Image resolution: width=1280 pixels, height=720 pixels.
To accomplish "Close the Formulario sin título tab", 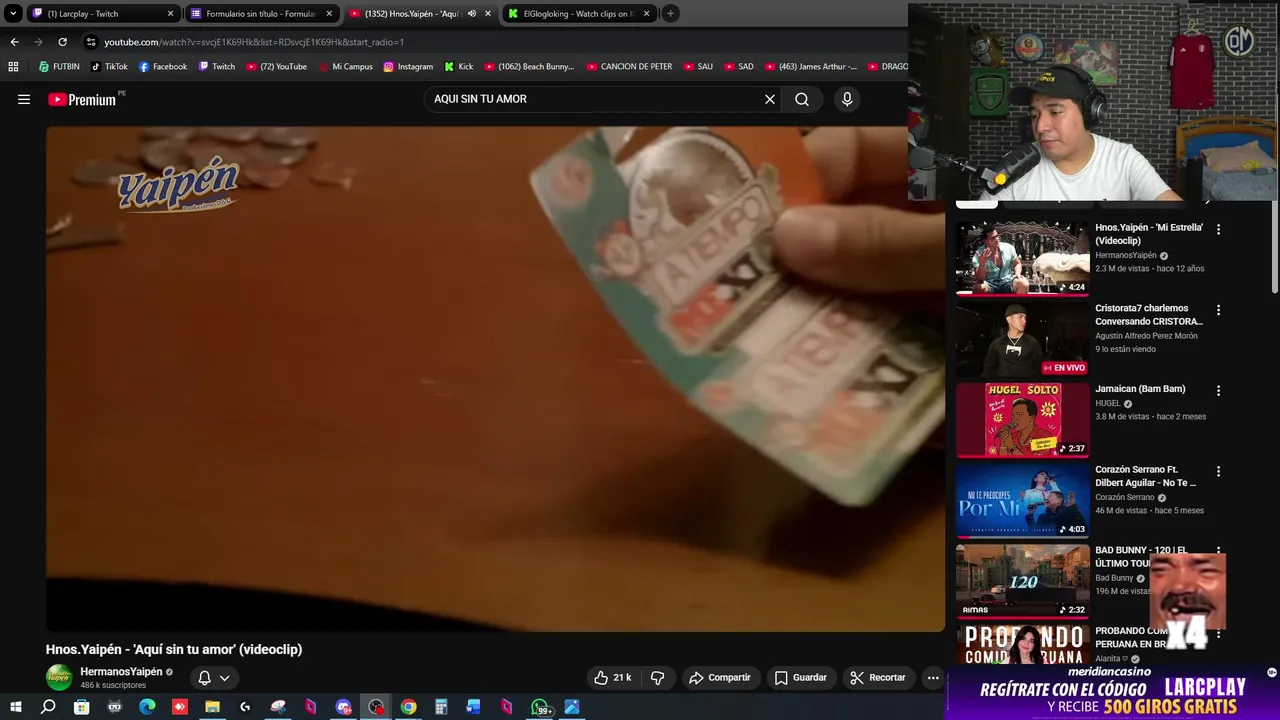I will (329, 13).
